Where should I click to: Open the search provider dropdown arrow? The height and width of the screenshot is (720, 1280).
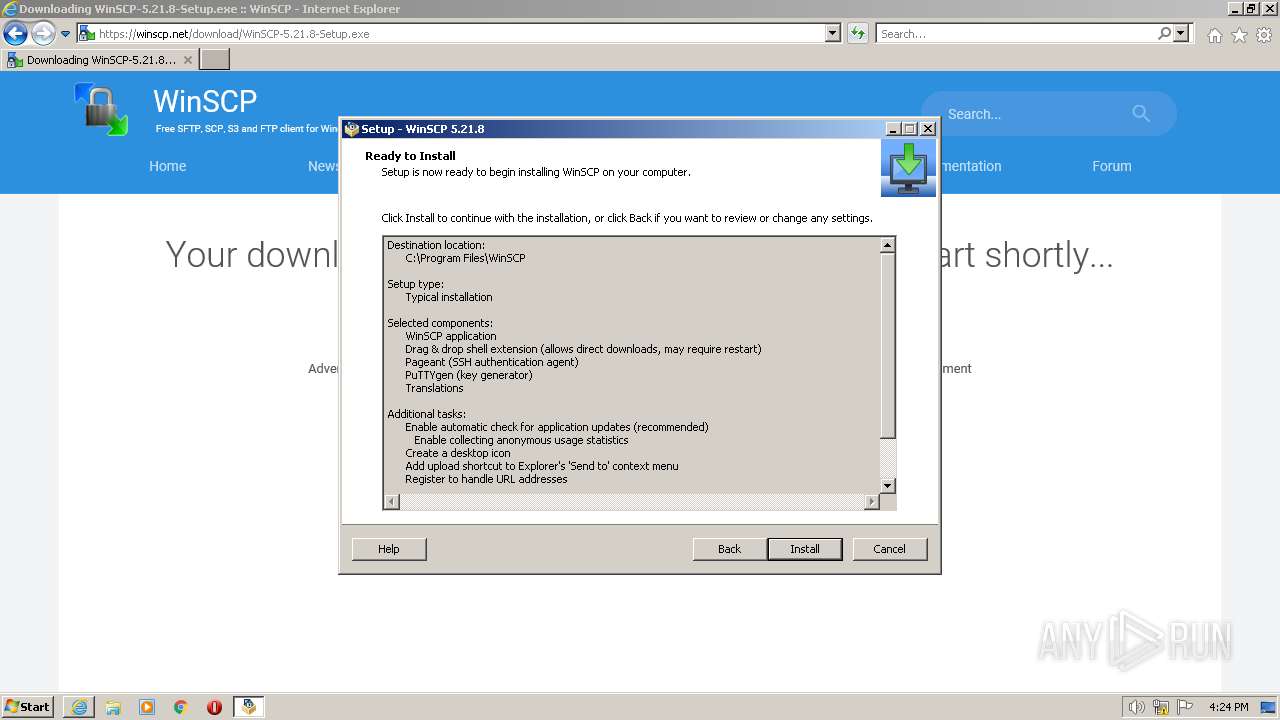pos(1182,34)
